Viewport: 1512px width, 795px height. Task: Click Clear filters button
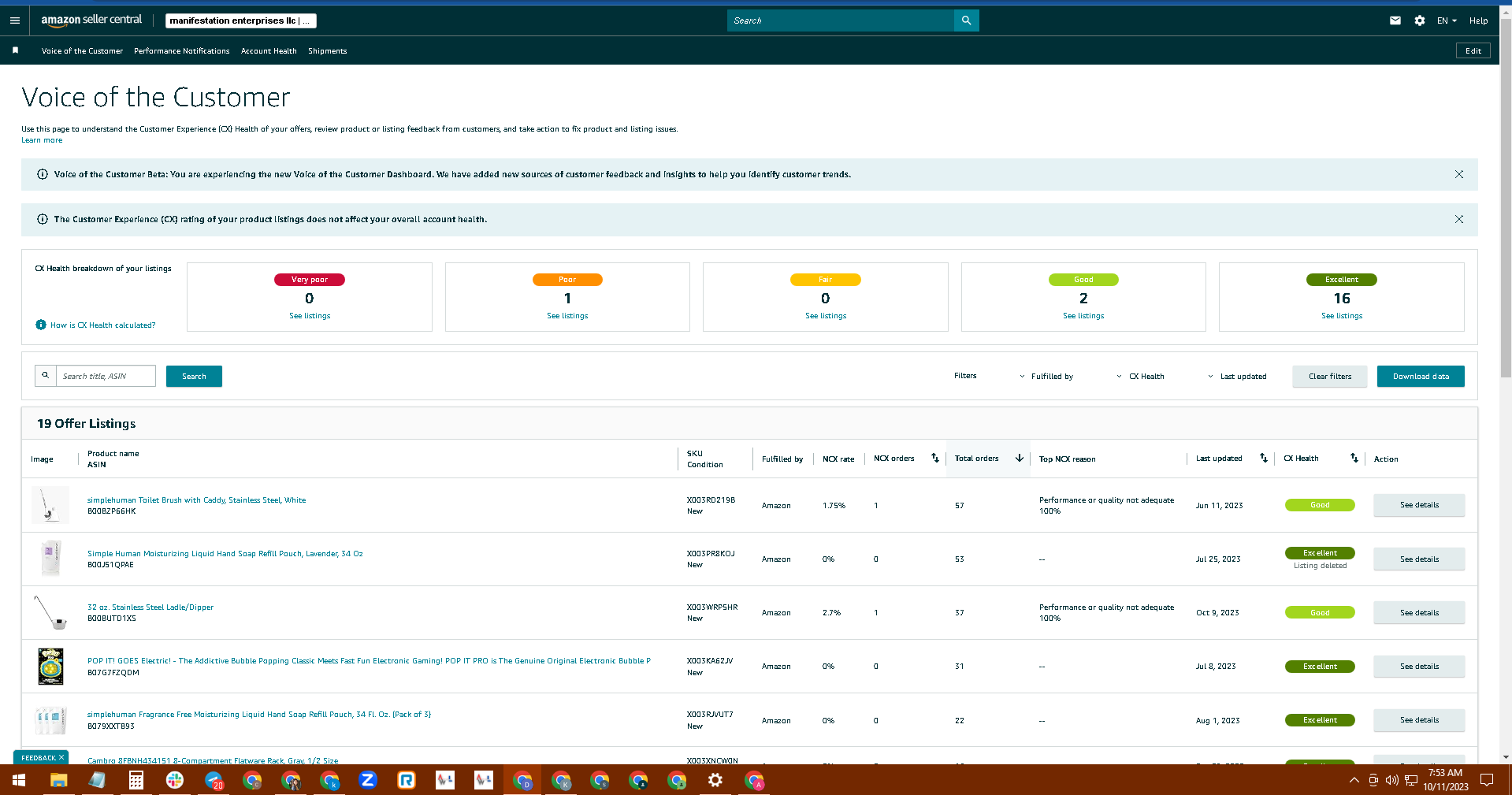(x=1330, y=377)
